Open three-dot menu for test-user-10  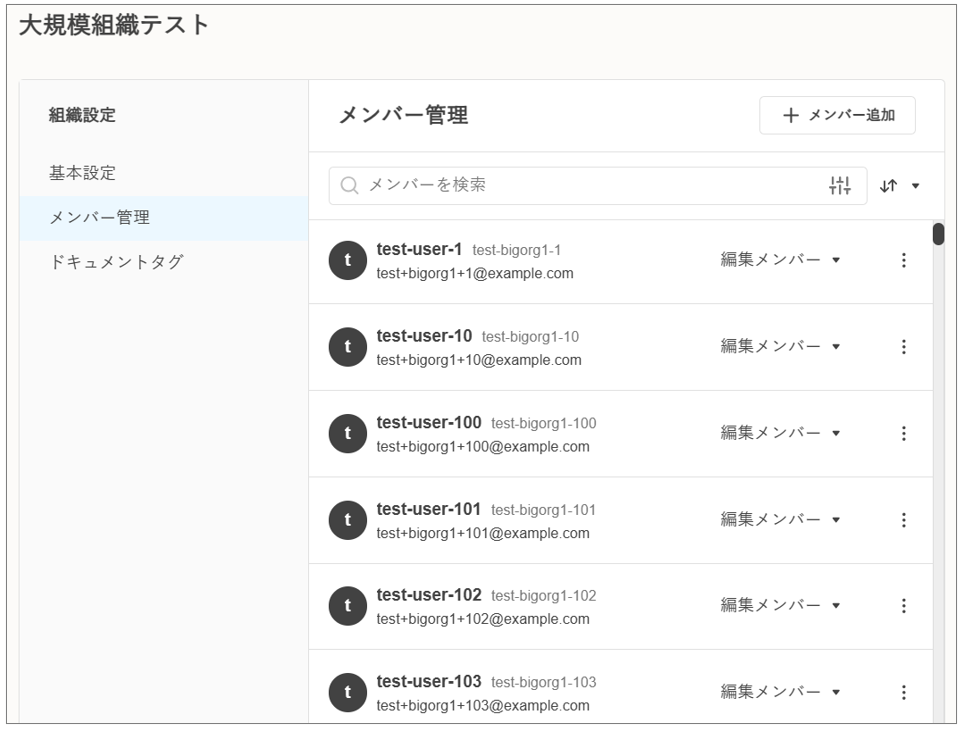click(903, 347)
